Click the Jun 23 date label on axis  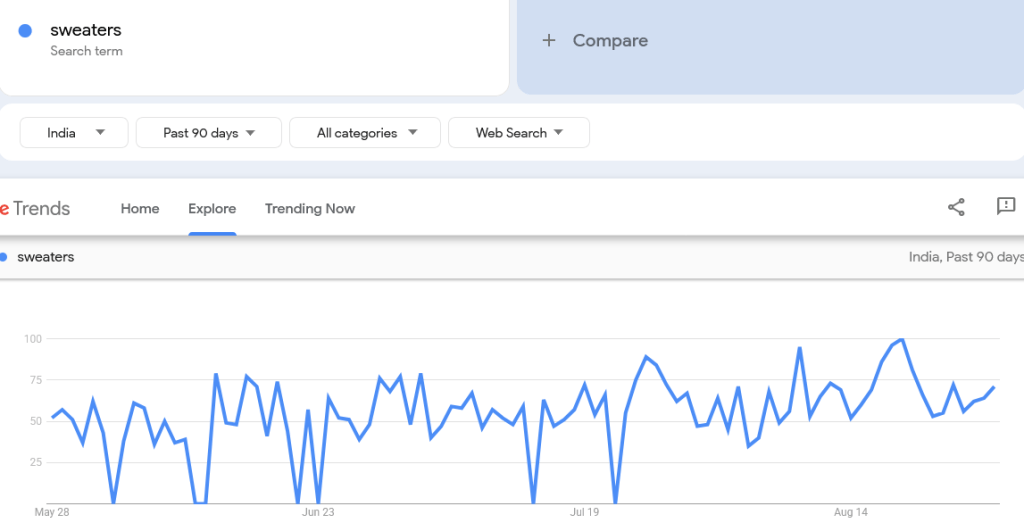tap(318, 512)
